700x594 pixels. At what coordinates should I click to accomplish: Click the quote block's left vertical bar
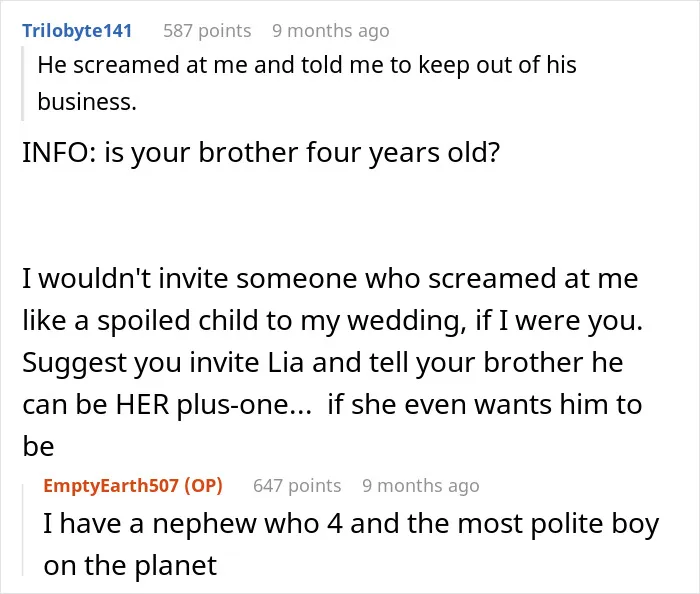[x=22, y=83]
